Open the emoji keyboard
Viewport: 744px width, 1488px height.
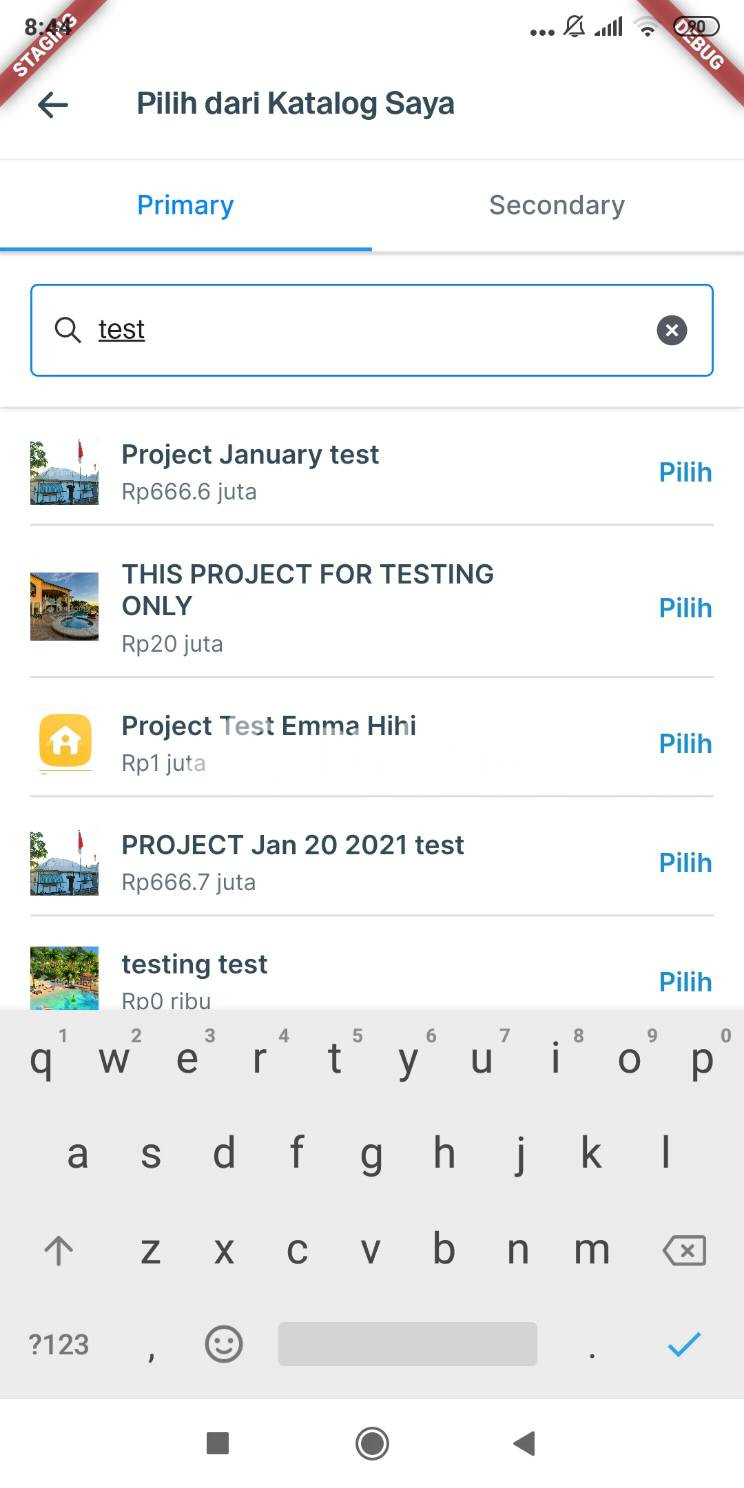[223, 1344]
